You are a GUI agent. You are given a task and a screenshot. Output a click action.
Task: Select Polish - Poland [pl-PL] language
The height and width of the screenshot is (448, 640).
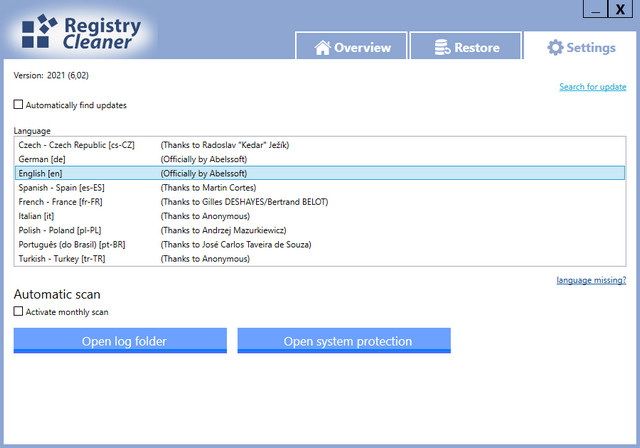click(x=320, y=231)
